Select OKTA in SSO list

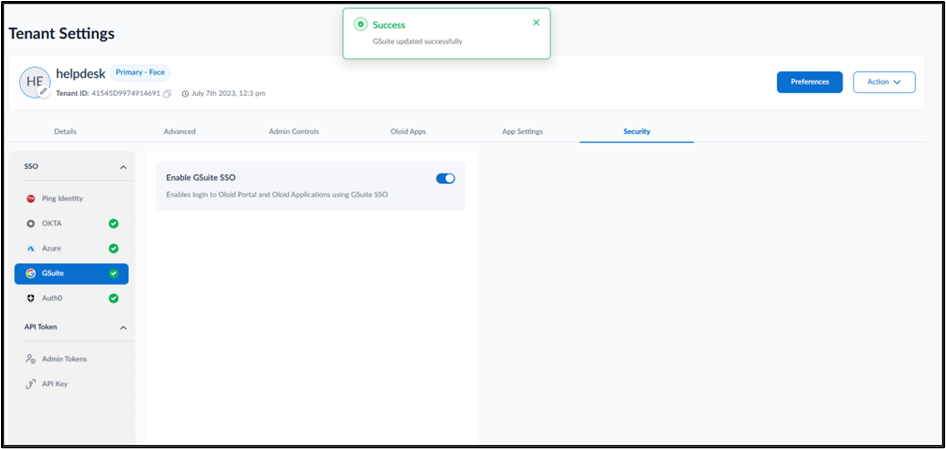point(71,223)
